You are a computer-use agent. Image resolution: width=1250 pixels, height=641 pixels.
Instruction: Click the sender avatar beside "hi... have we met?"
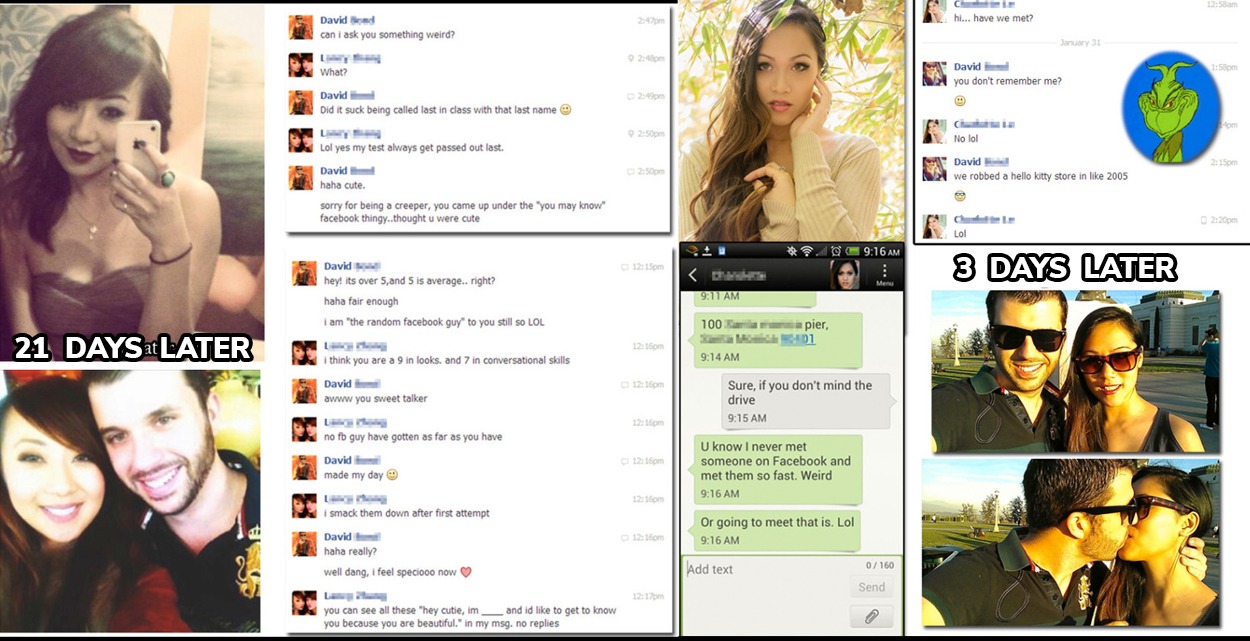pyautogui.click(x=935, y=11)
